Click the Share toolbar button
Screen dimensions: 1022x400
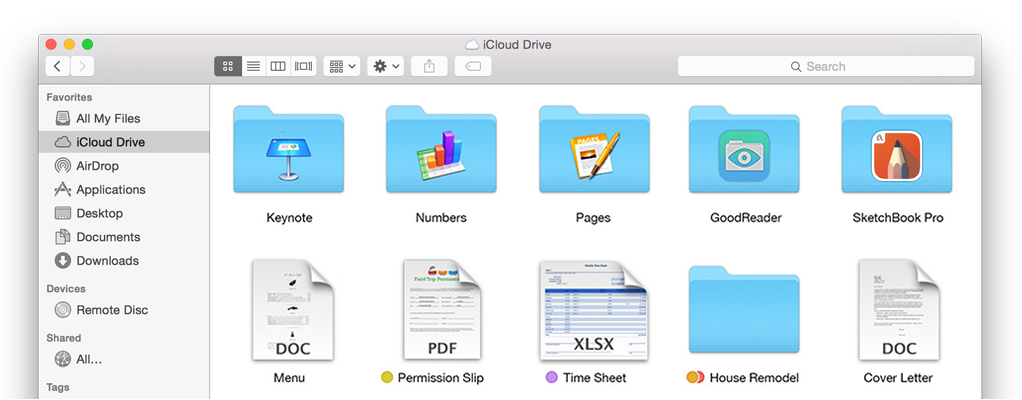click(x=429, y=66)
